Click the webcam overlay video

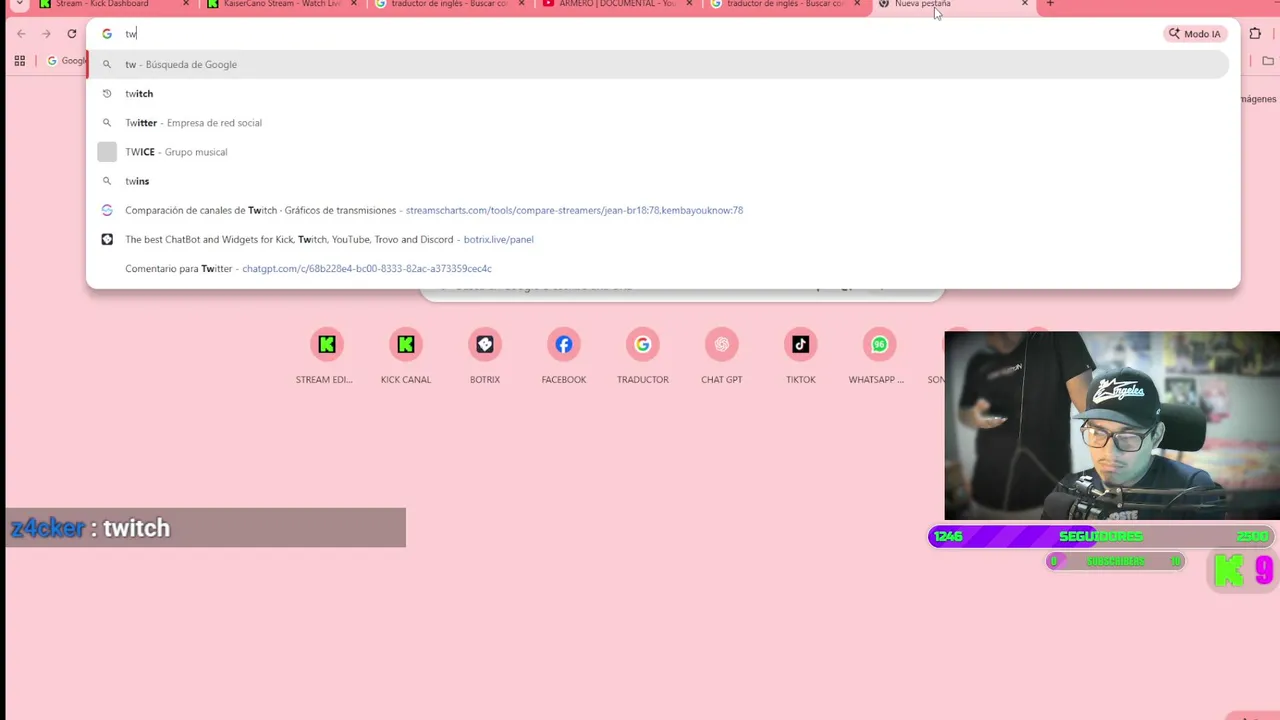(1112, 426)
